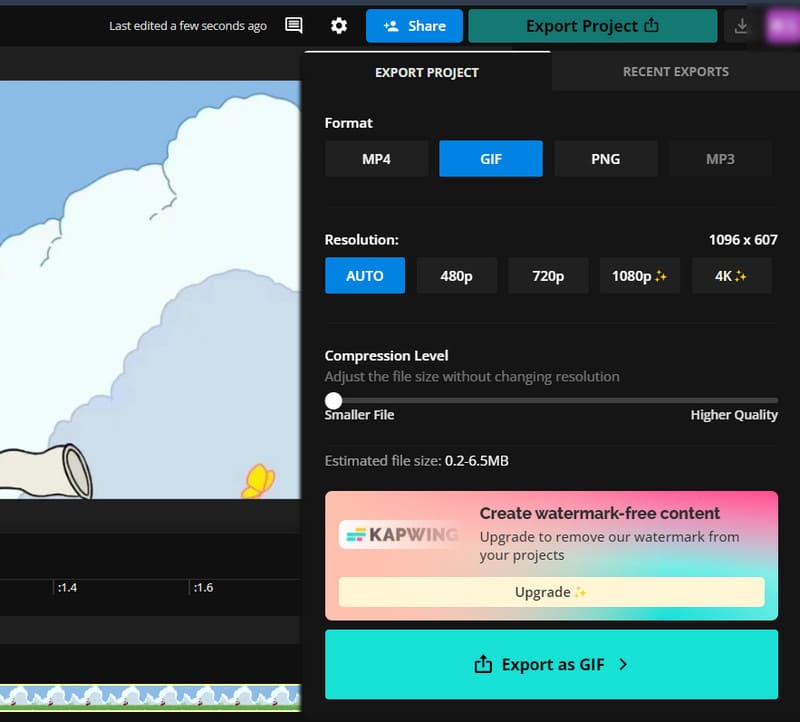Choose AUTO resolution
The height and width of the screenshot is (722, 800).
coord(365,276)
